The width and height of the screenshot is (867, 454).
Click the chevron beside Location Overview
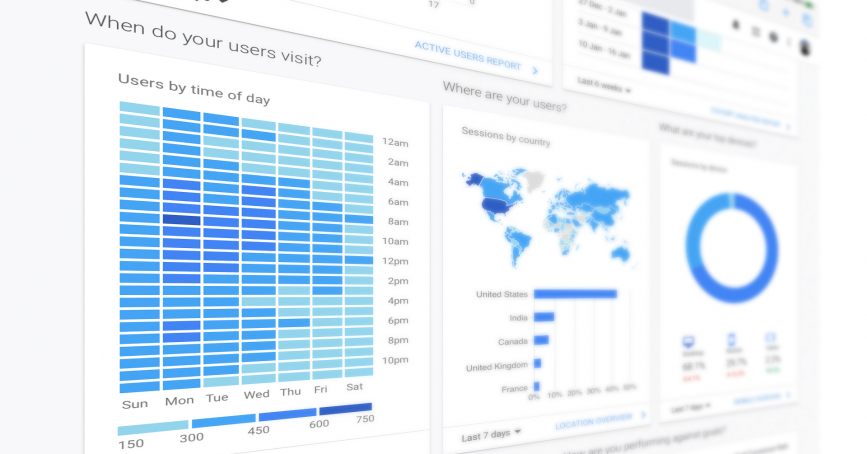point(643,415)
